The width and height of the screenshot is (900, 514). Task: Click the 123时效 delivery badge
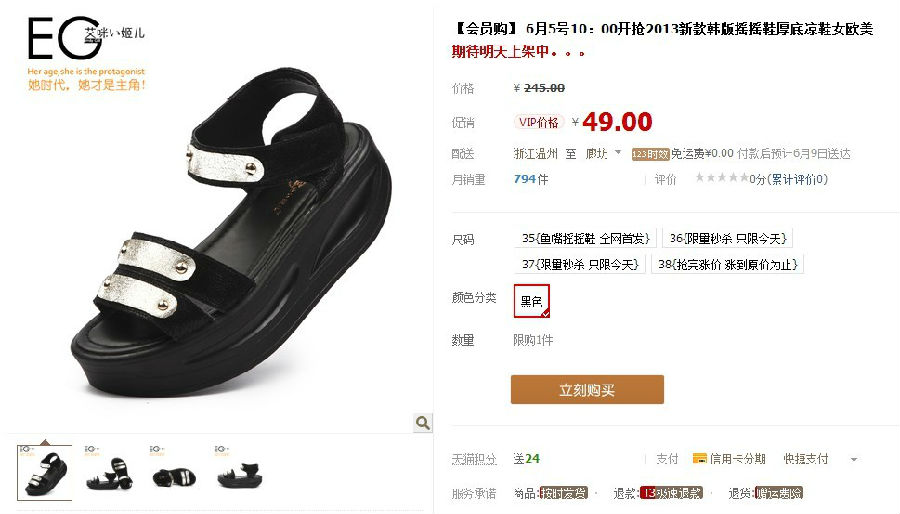pos(650,154)
